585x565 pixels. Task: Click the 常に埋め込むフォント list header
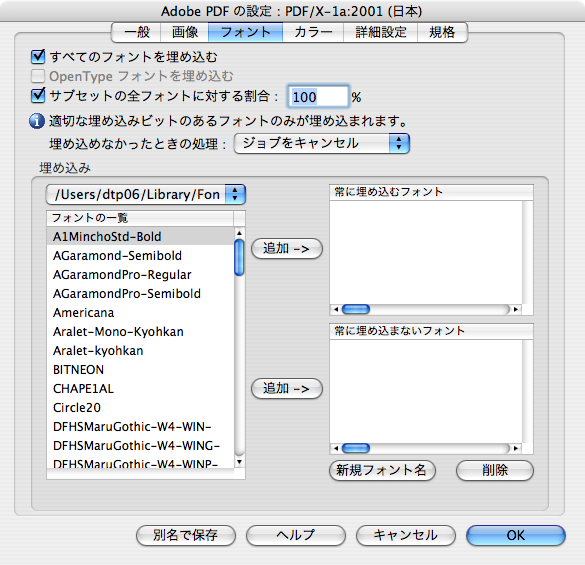click(x=431, y=192)
